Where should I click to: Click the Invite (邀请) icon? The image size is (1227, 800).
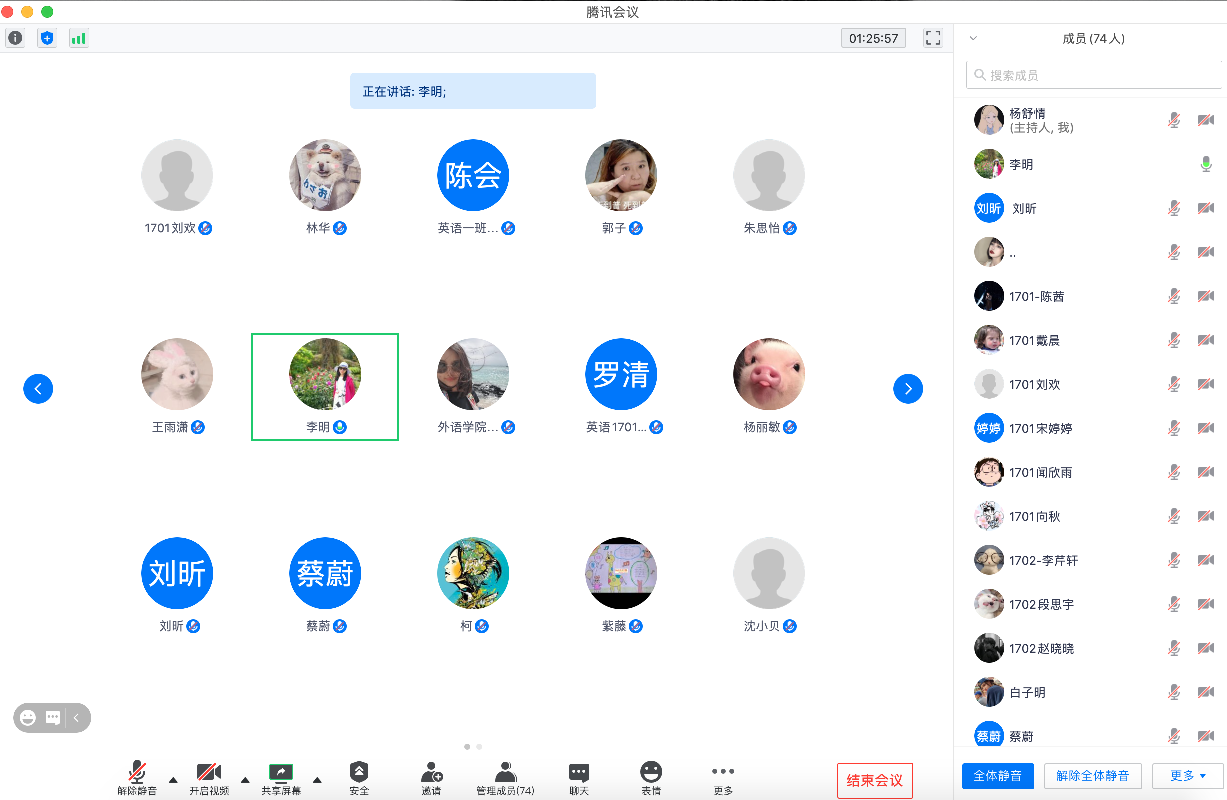click(x=431, y=777)
